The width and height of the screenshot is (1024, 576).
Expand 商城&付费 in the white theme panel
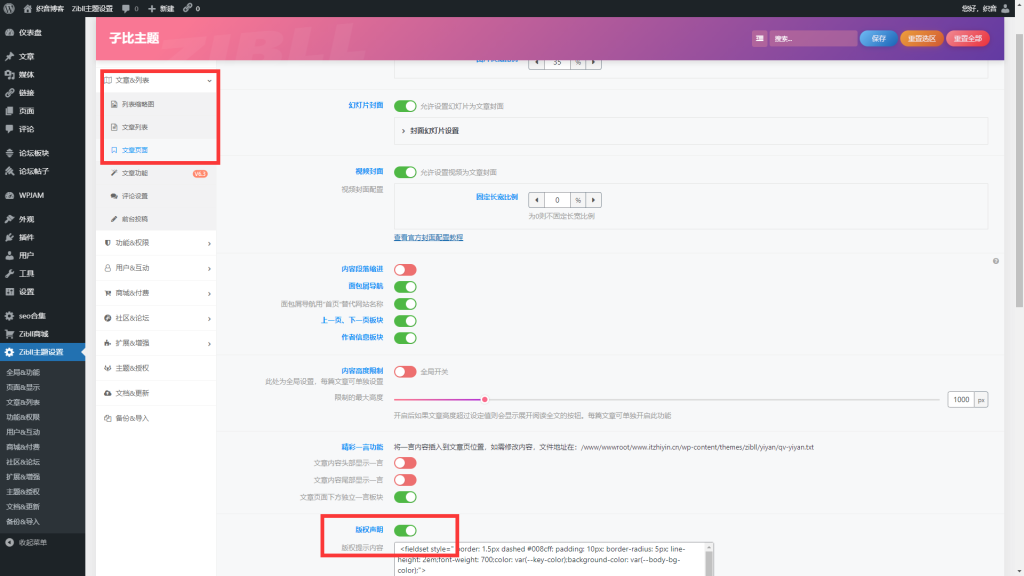(x=157, y=293)
